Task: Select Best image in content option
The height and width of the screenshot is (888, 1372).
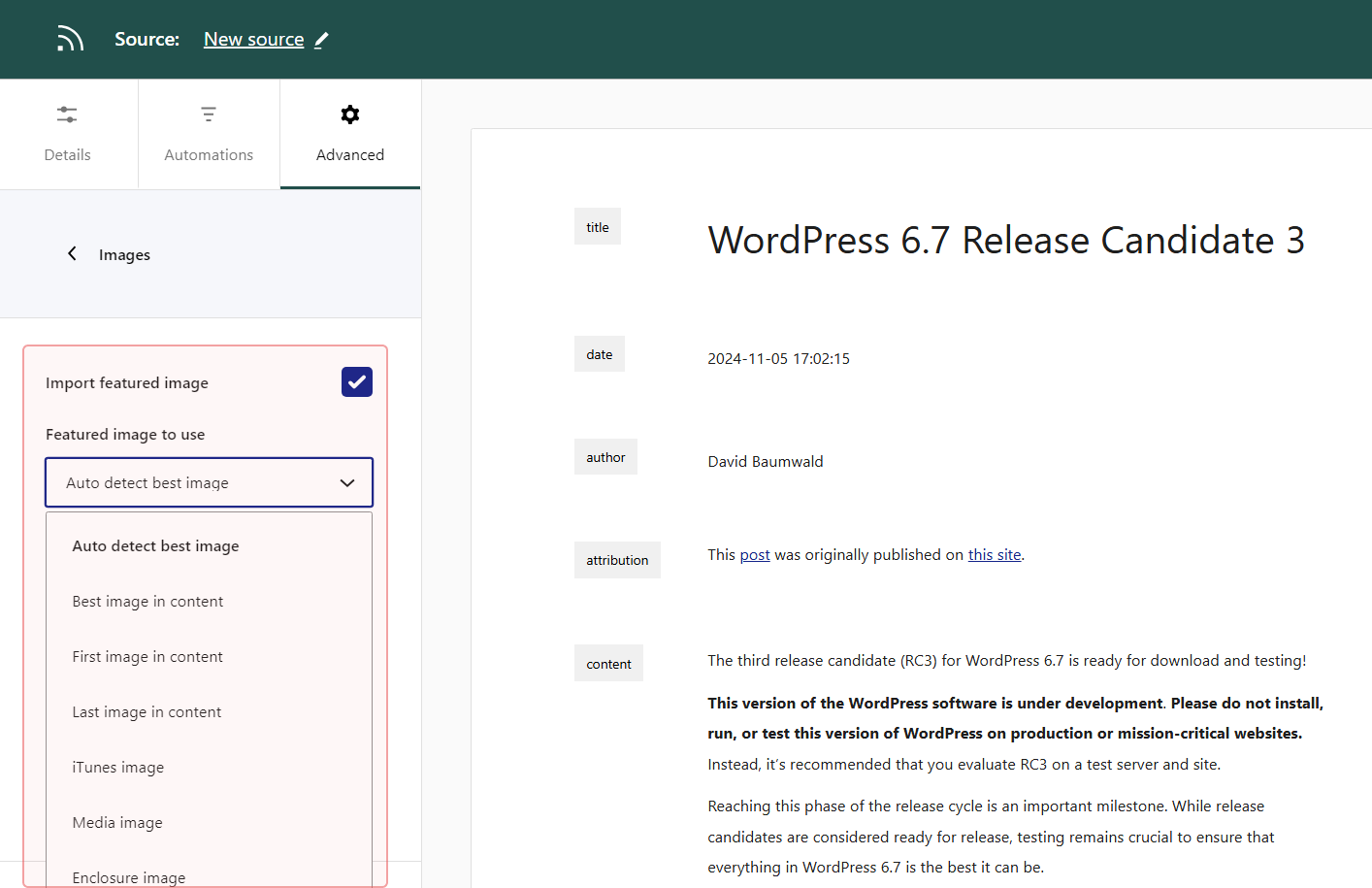Action: [147, 601]
